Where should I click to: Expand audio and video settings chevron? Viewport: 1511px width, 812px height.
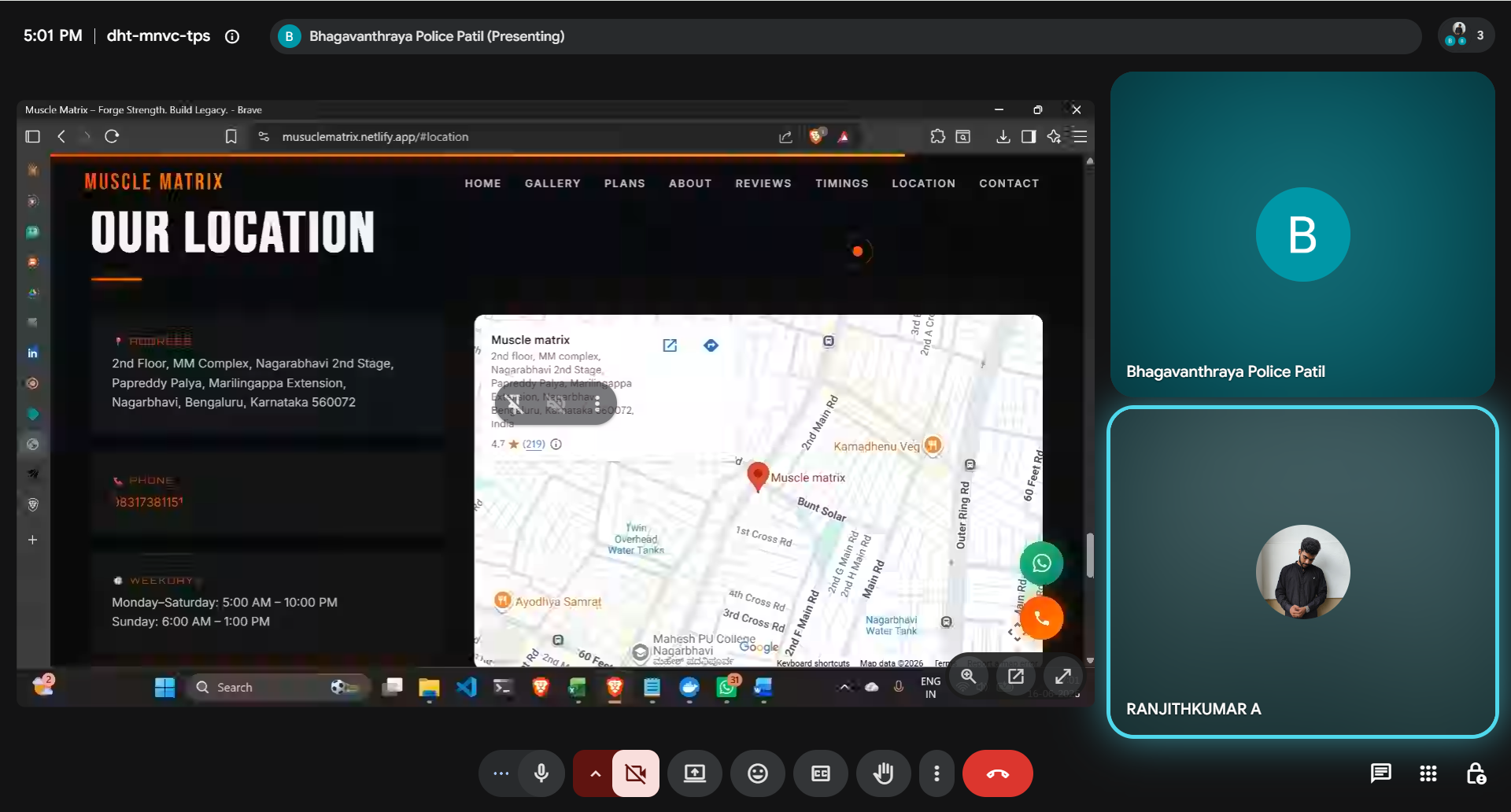596,773
